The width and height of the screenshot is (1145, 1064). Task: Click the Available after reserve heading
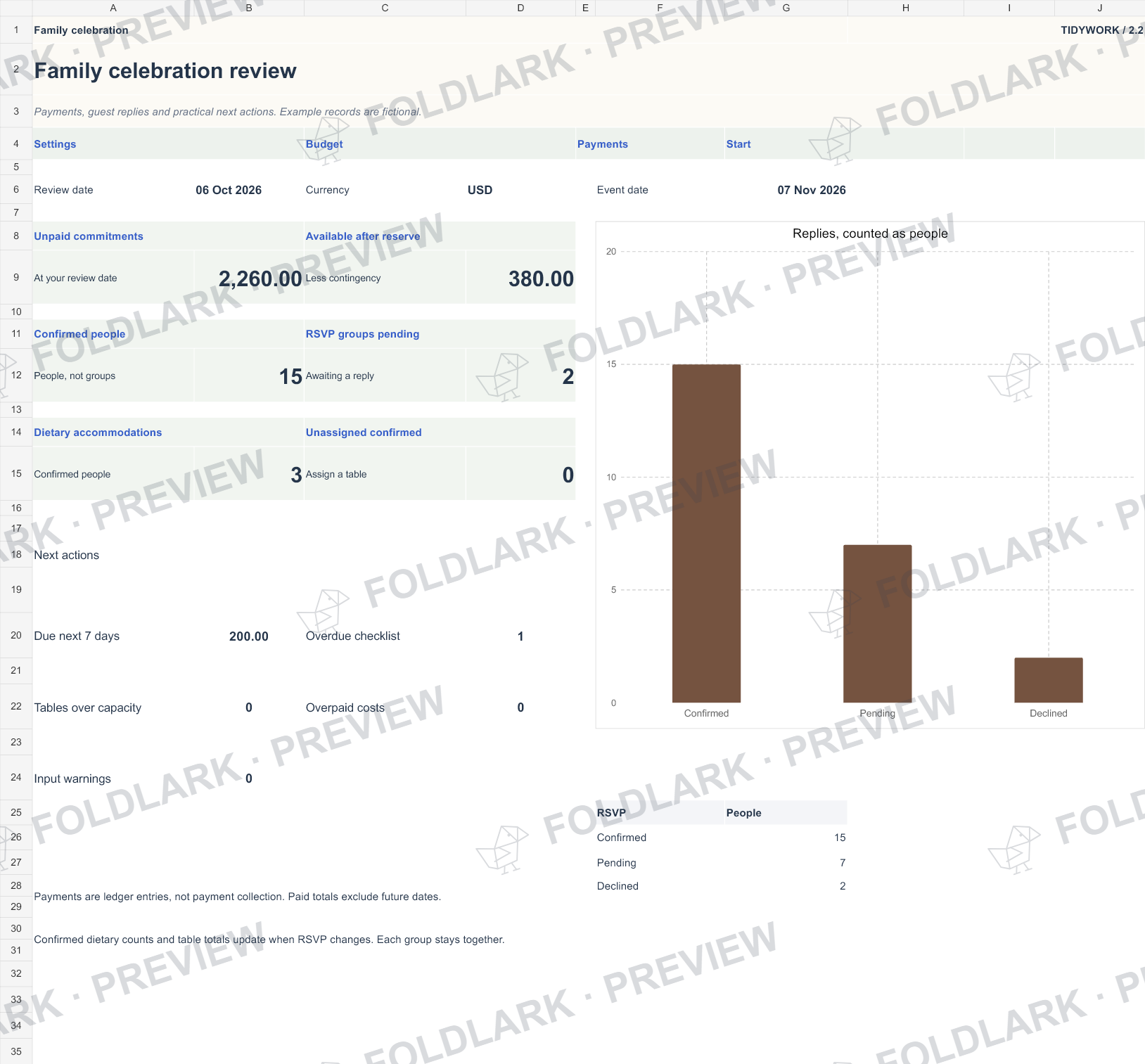[x=363, y=236]
